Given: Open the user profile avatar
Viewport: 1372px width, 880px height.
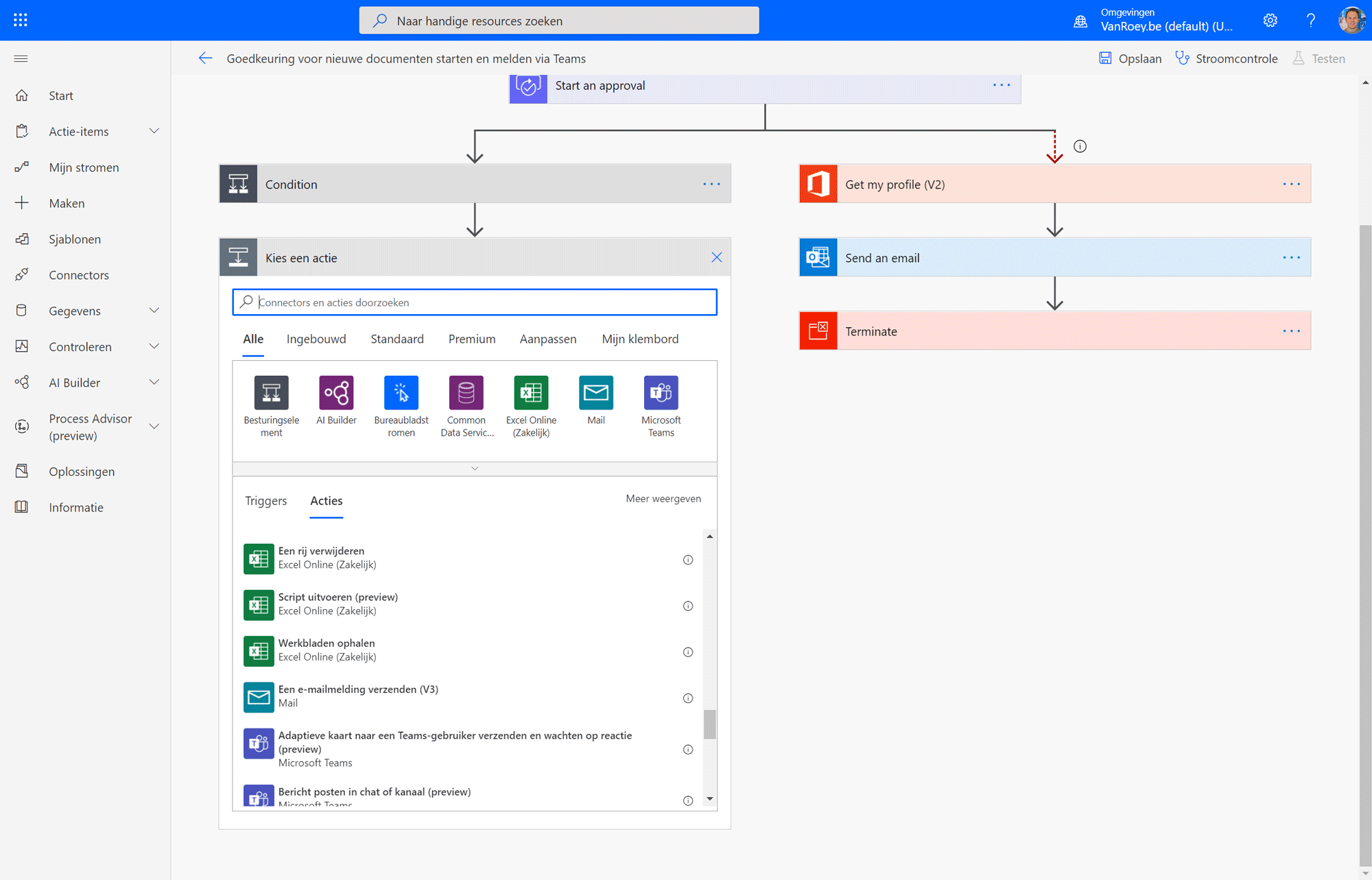Looking at the screenshot, I should click(x=1351, y=21).
